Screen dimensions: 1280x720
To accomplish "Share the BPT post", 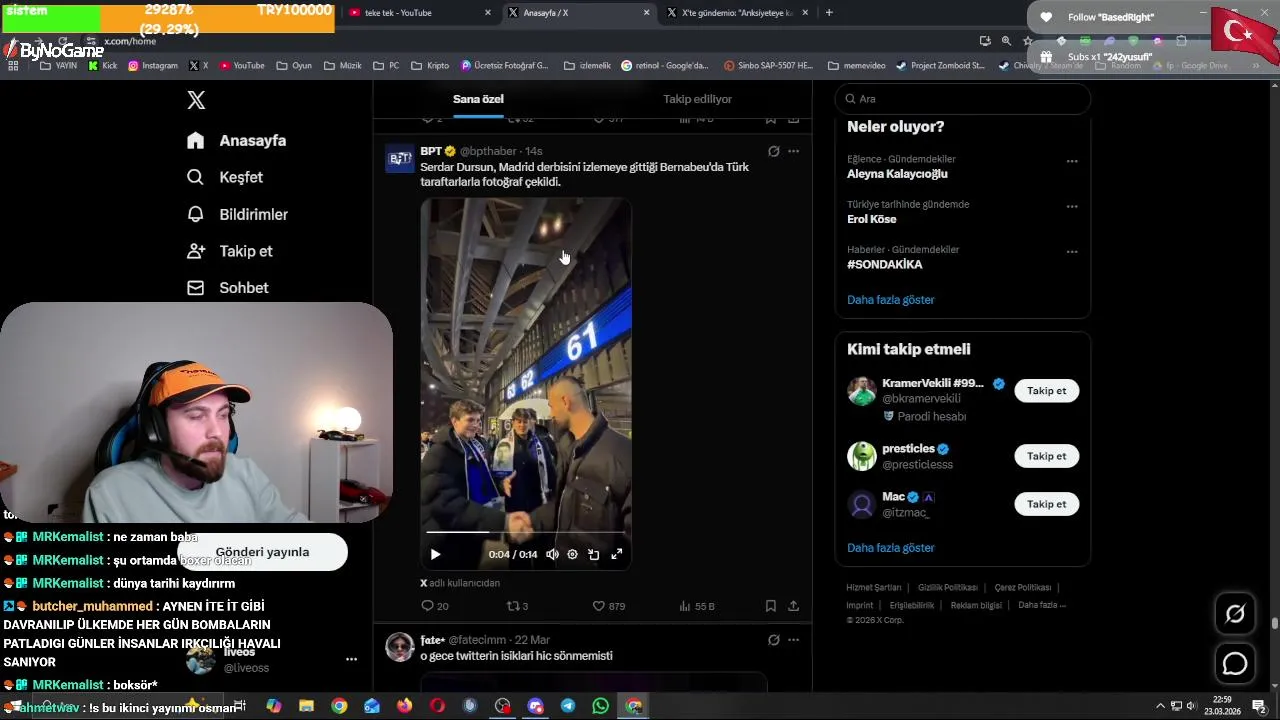I will coord(793,606).
